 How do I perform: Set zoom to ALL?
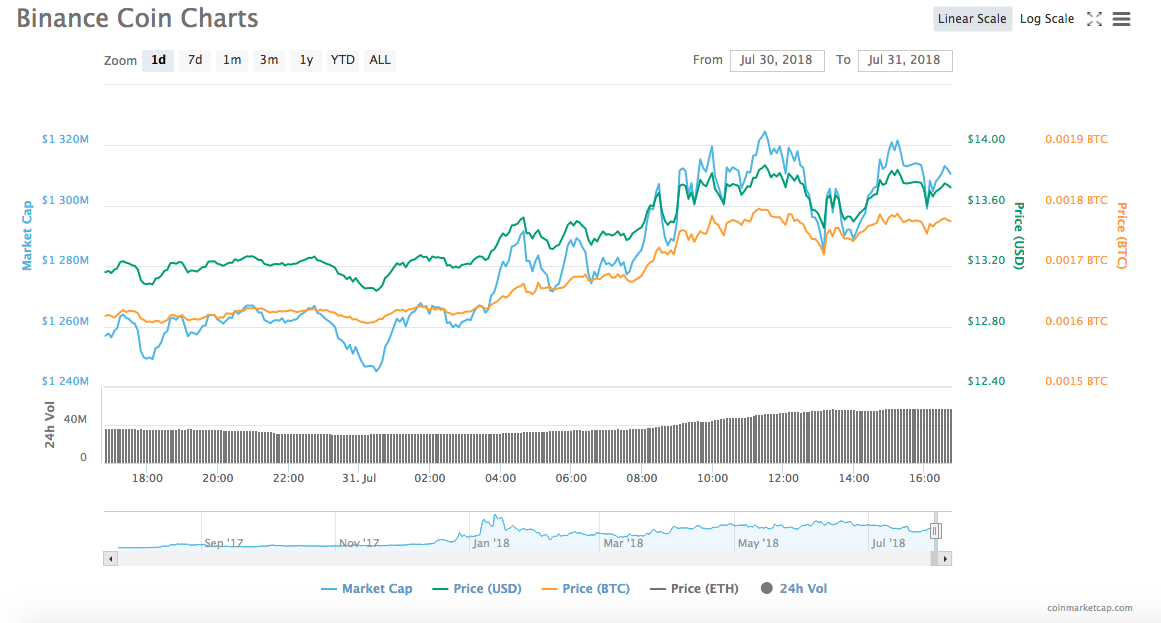tap(380, 60)
